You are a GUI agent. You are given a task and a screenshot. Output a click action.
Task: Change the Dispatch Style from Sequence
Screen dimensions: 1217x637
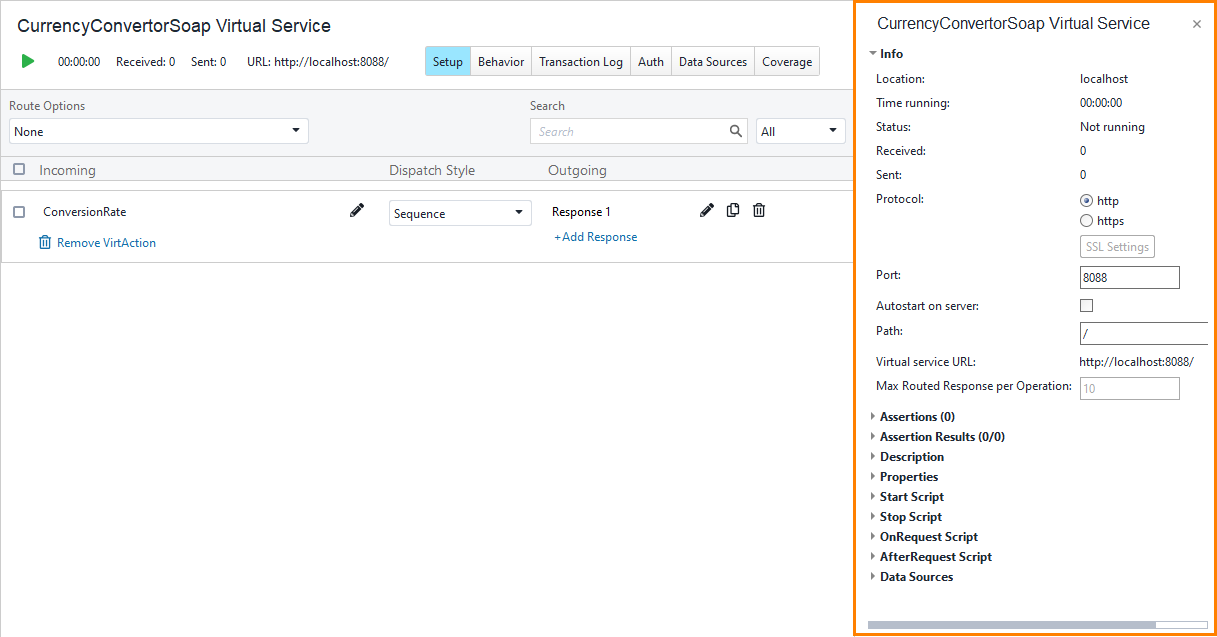(459, 212)
